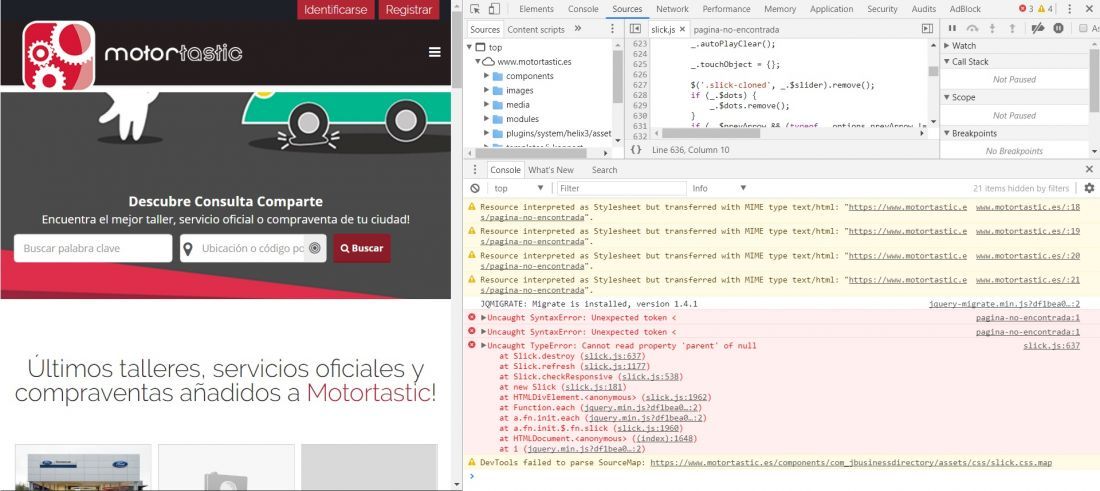Click the console Filter input field

click(622, 188)
